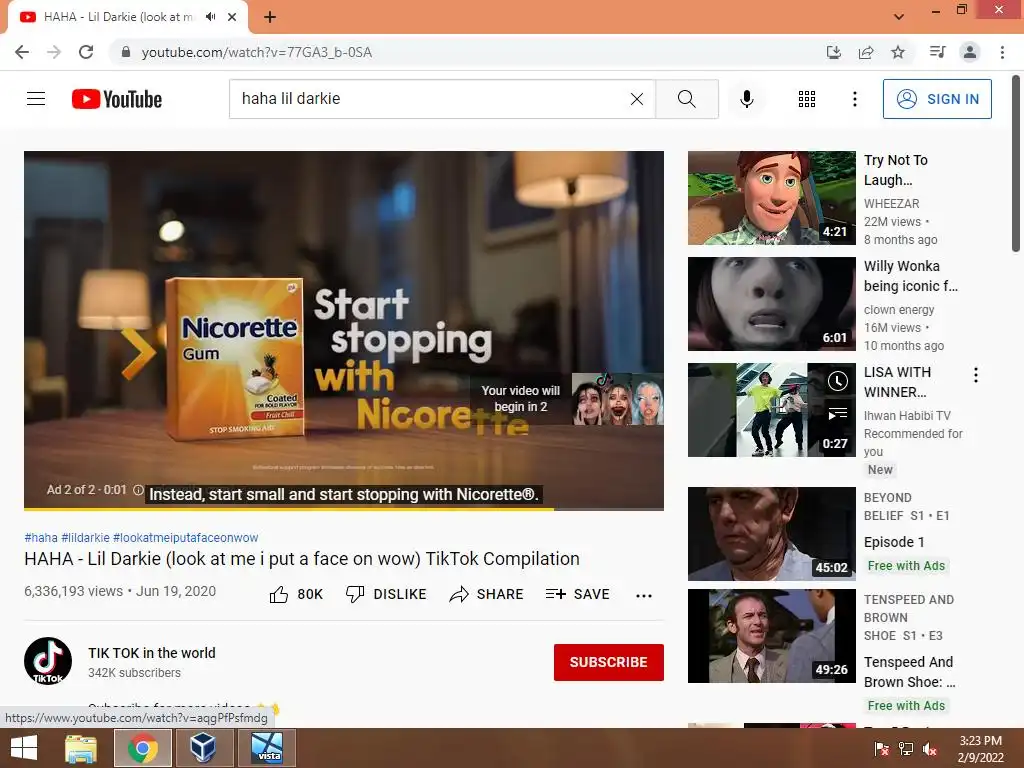The width and height of the screenshot is (1024, 768).
Task: Open the #haha hashtag link
Action: click(40, 537)
